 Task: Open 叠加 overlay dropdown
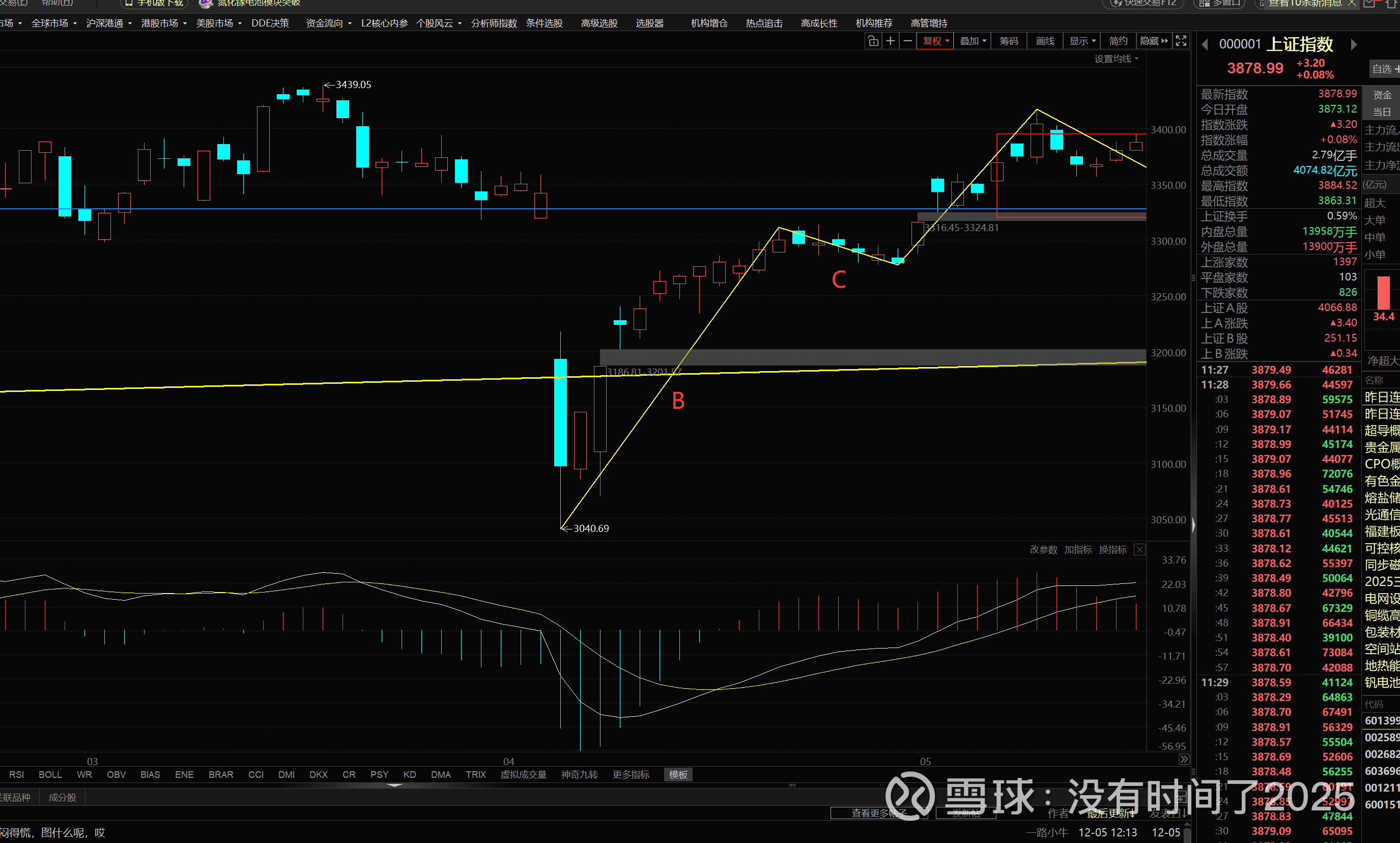973,41
